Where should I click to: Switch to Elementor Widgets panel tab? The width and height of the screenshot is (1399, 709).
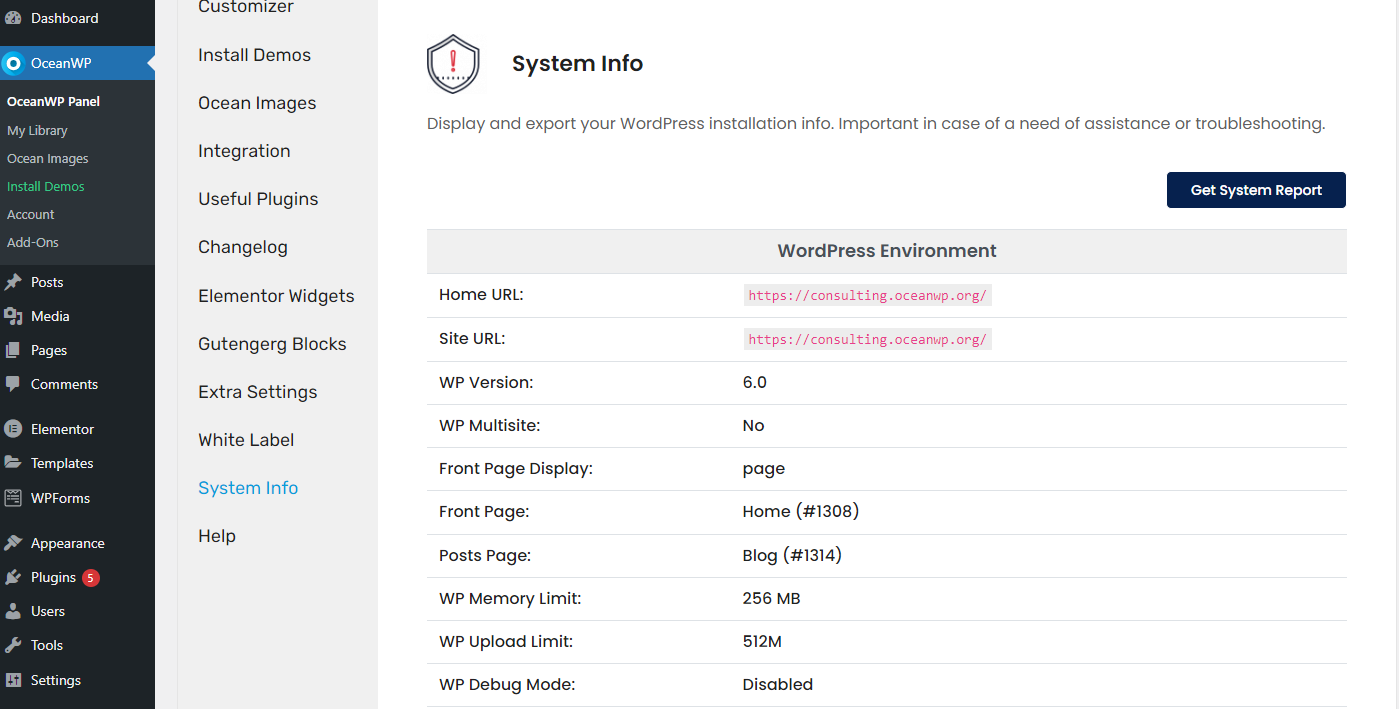[276, 296]
